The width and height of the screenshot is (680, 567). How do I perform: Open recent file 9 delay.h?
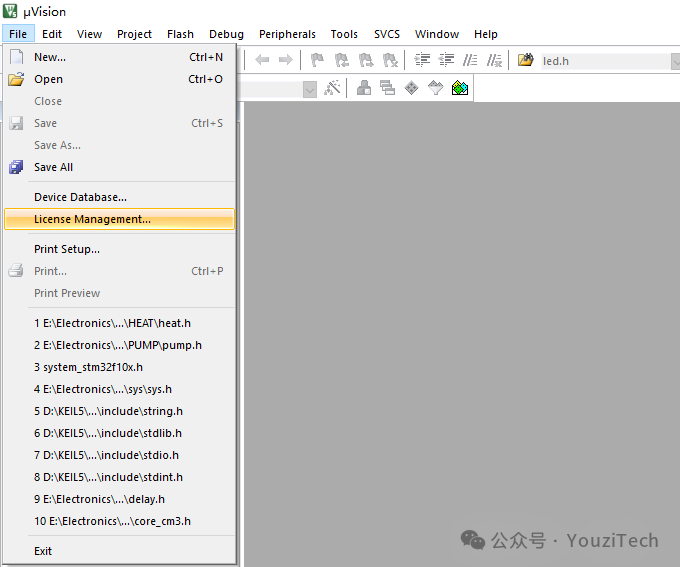pos(120,499)
